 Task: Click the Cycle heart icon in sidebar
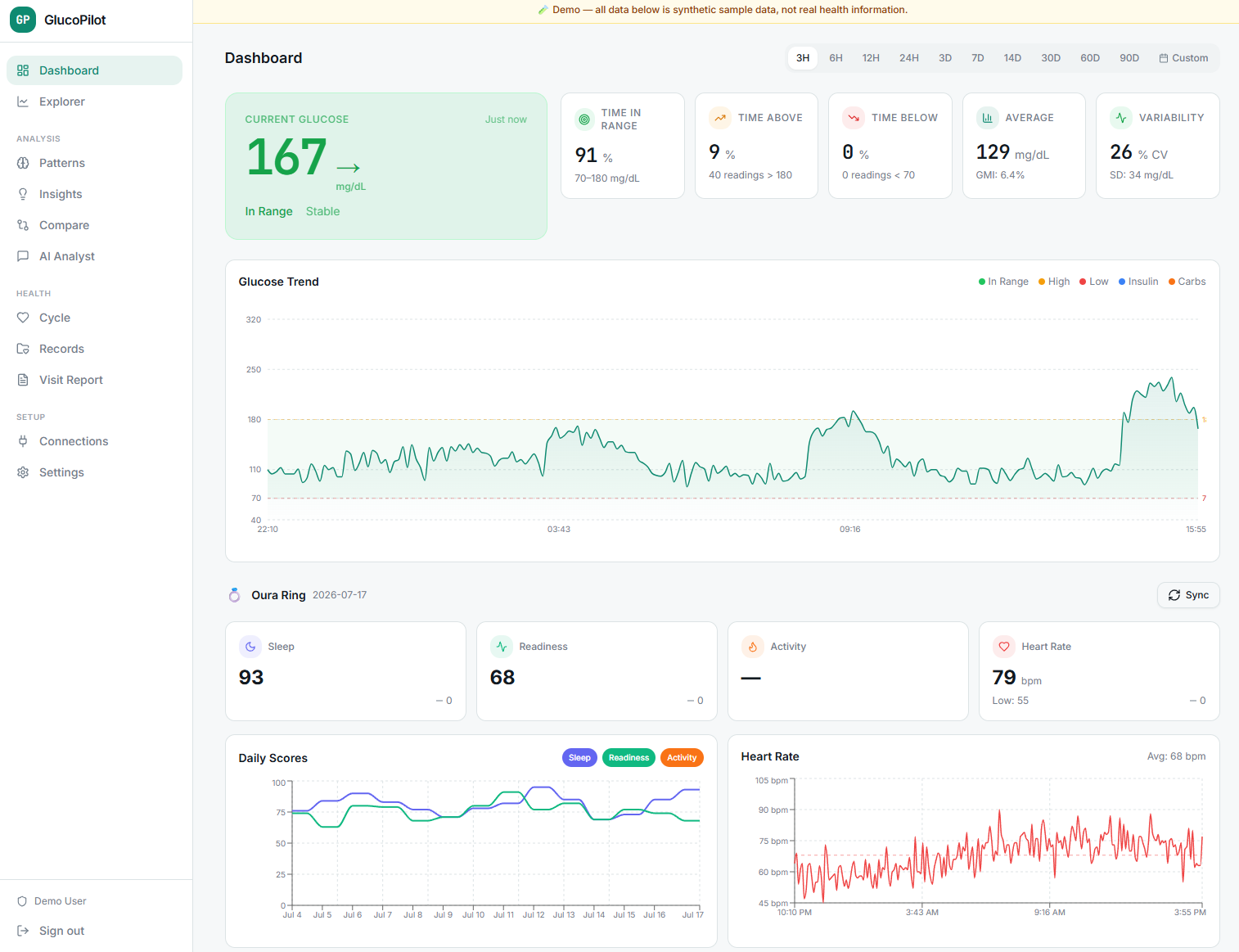[23, 318]
